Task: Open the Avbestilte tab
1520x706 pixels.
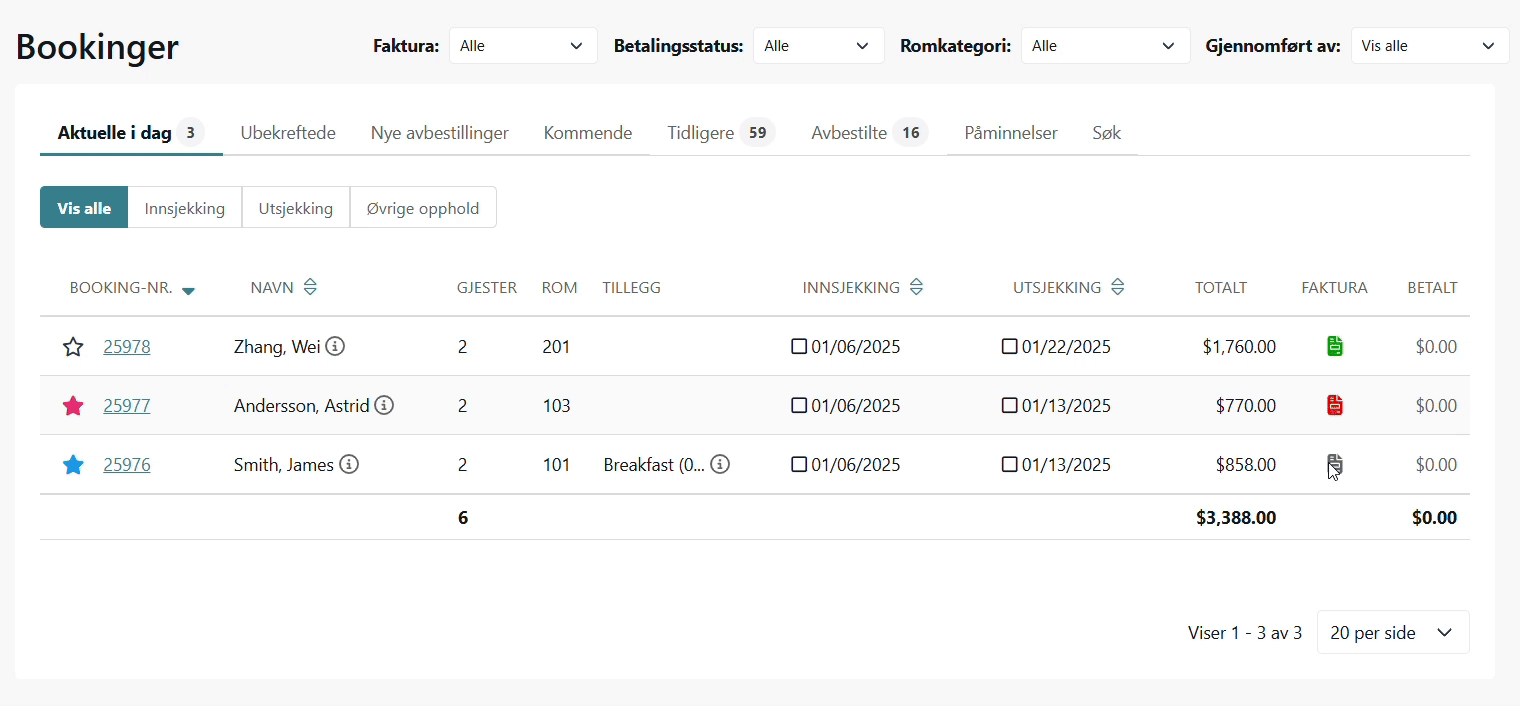Action: tap(849, 133)
